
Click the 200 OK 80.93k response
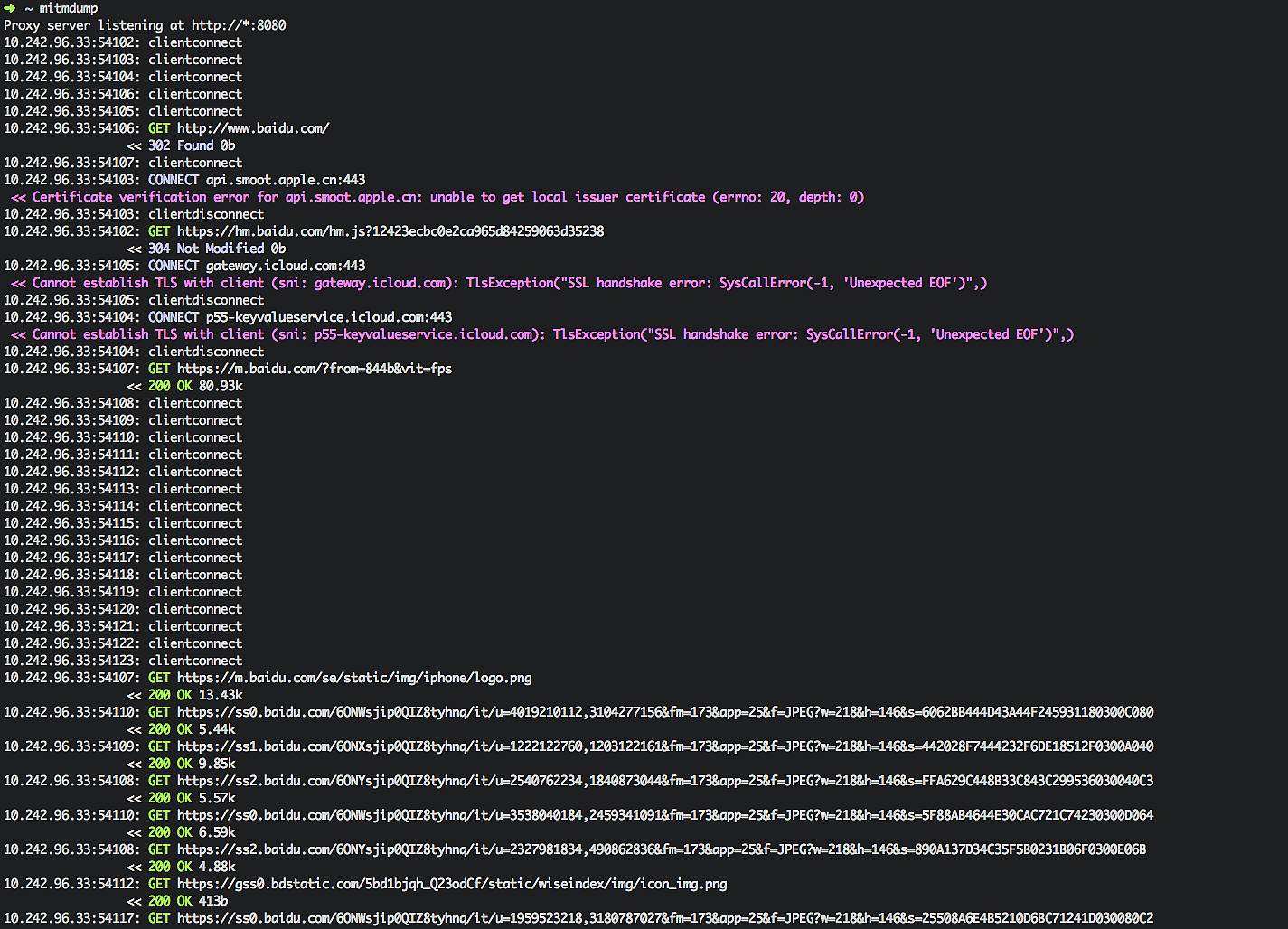(x=195, y=386)
